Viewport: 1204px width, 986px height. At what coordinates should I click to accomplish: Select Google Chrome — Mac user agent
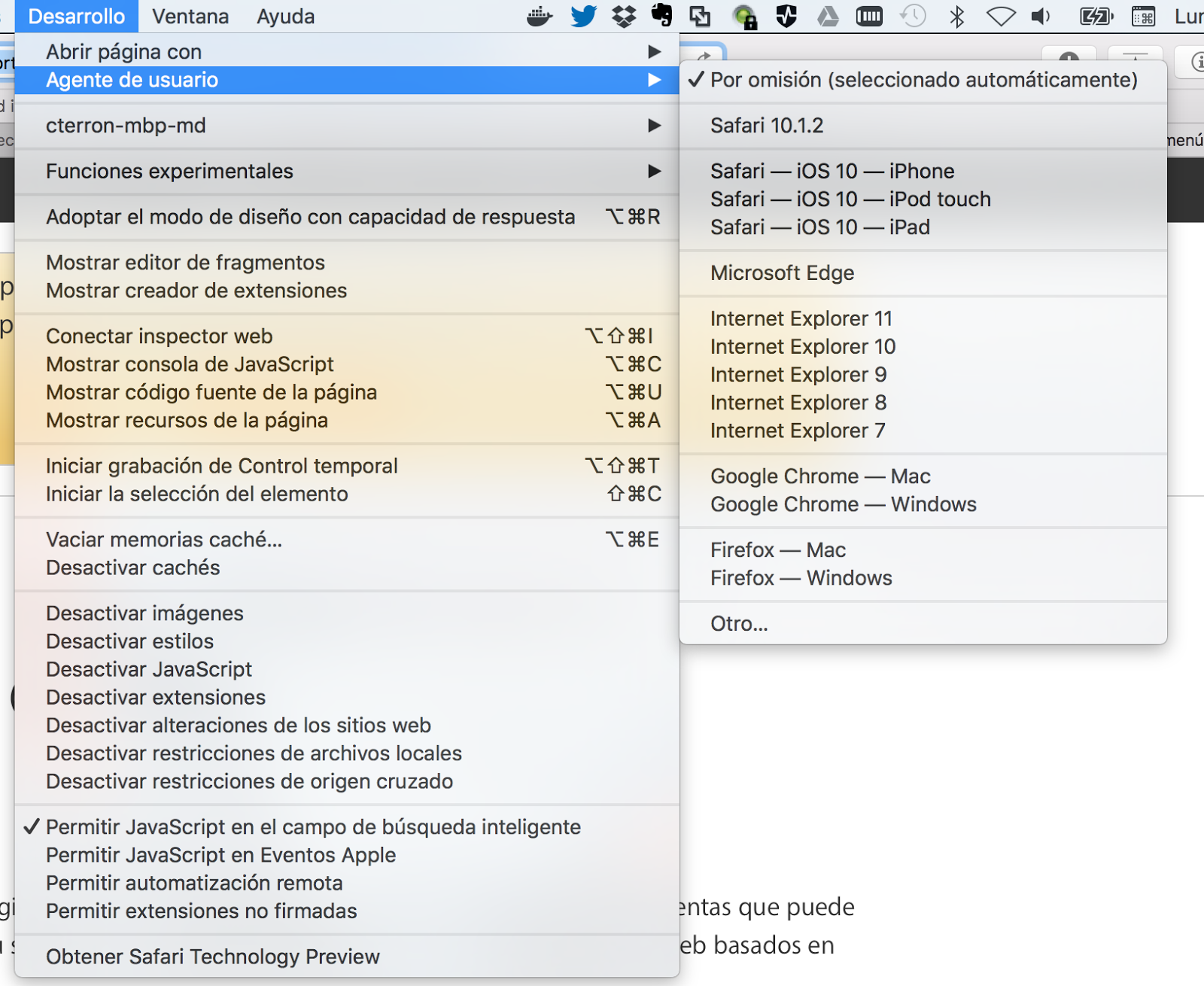(923, 476)
